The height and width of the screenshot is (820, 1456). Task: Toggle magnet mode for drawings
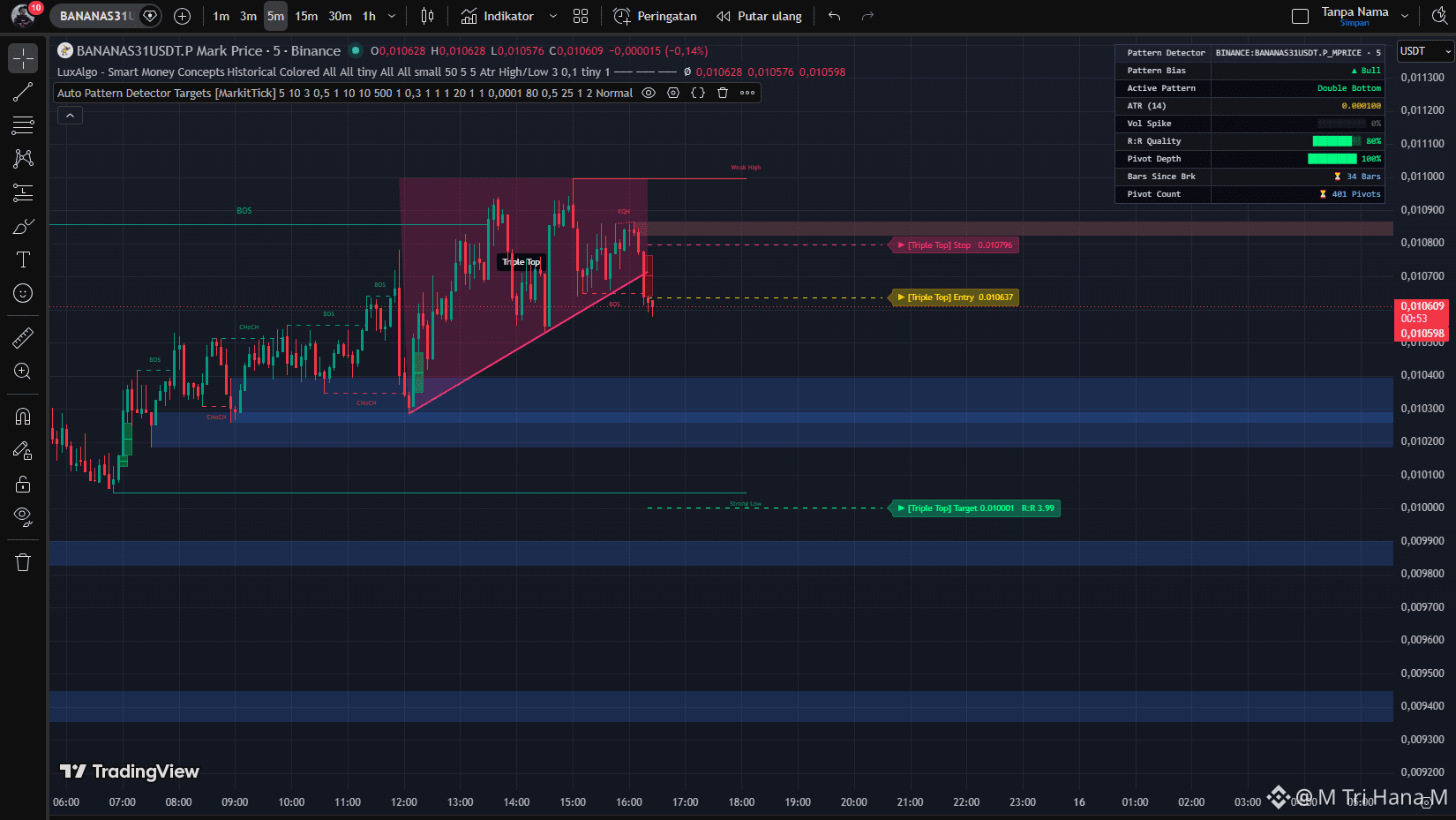coord(23,417)
